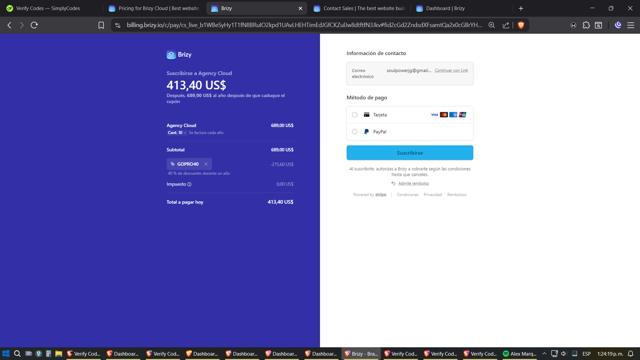
Task: Click the Brave rewards icon in toolbar
Action: tap(573, 25)
